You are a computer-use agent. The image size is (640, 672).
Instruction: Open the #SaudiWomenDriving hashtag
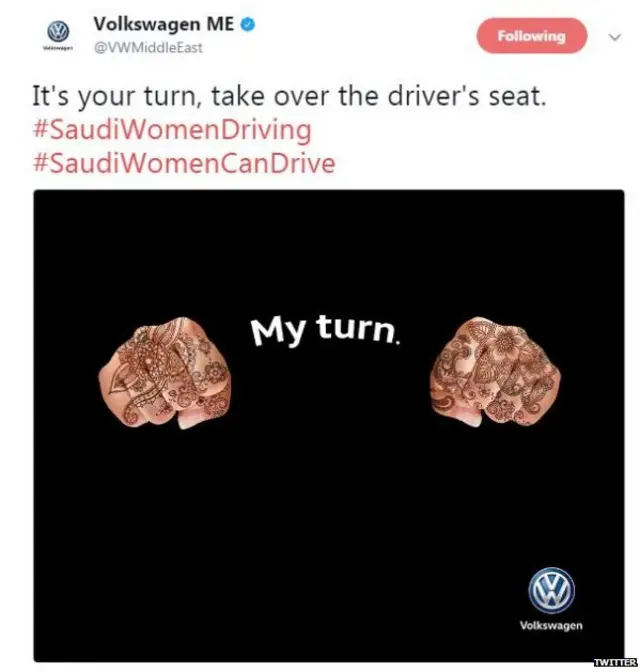pos(172,131)
